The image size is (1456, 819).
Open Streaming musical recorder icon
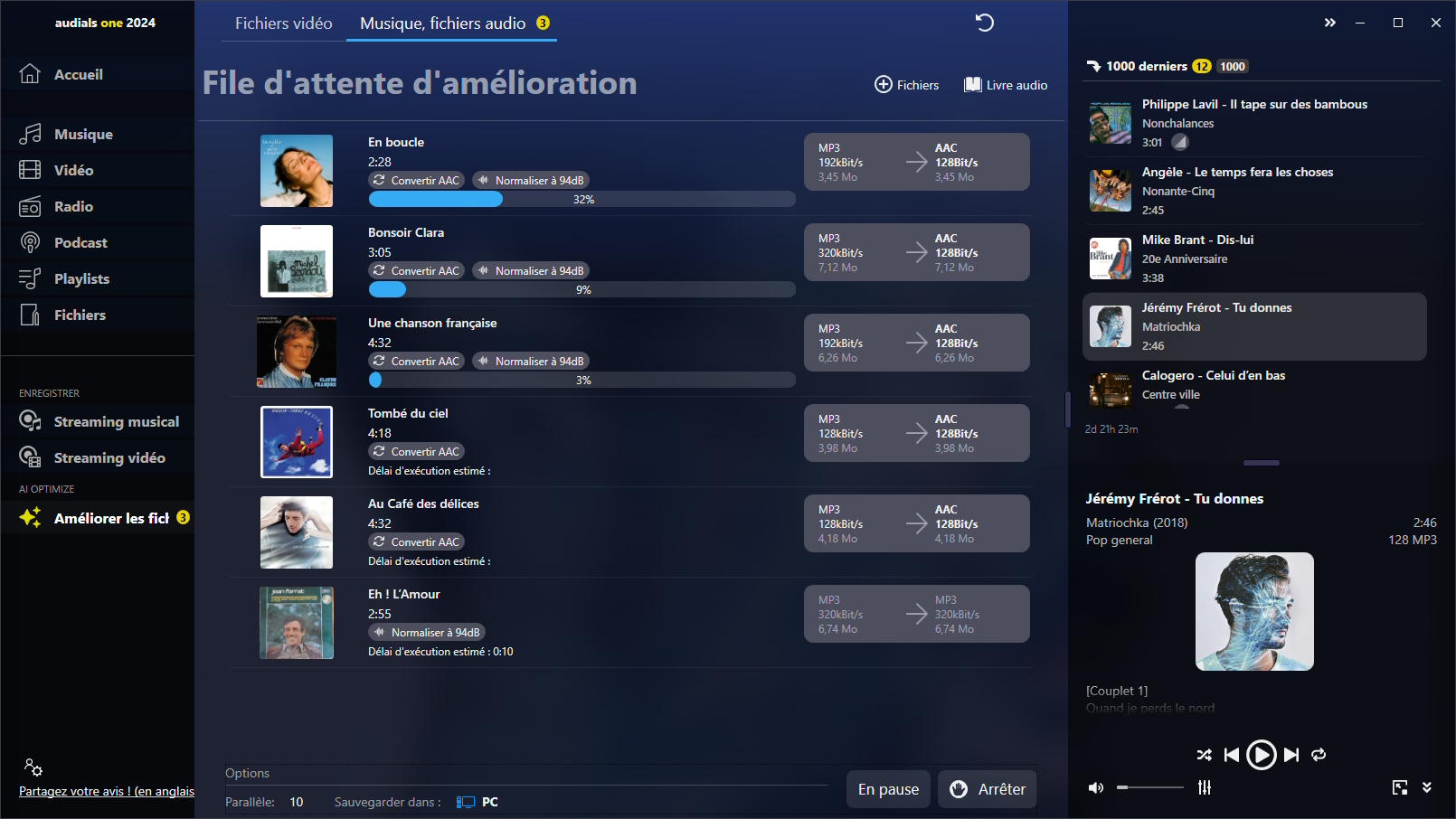[30, 421]
